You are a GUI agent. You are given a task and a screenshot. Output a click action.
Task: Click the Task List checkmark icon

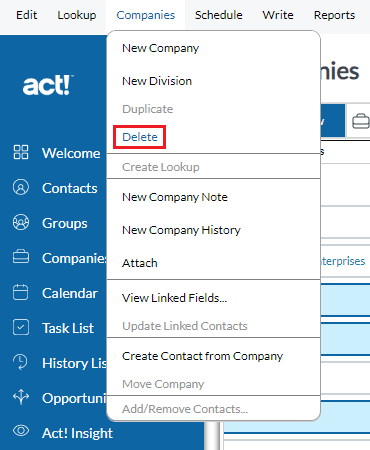point(21,327)
